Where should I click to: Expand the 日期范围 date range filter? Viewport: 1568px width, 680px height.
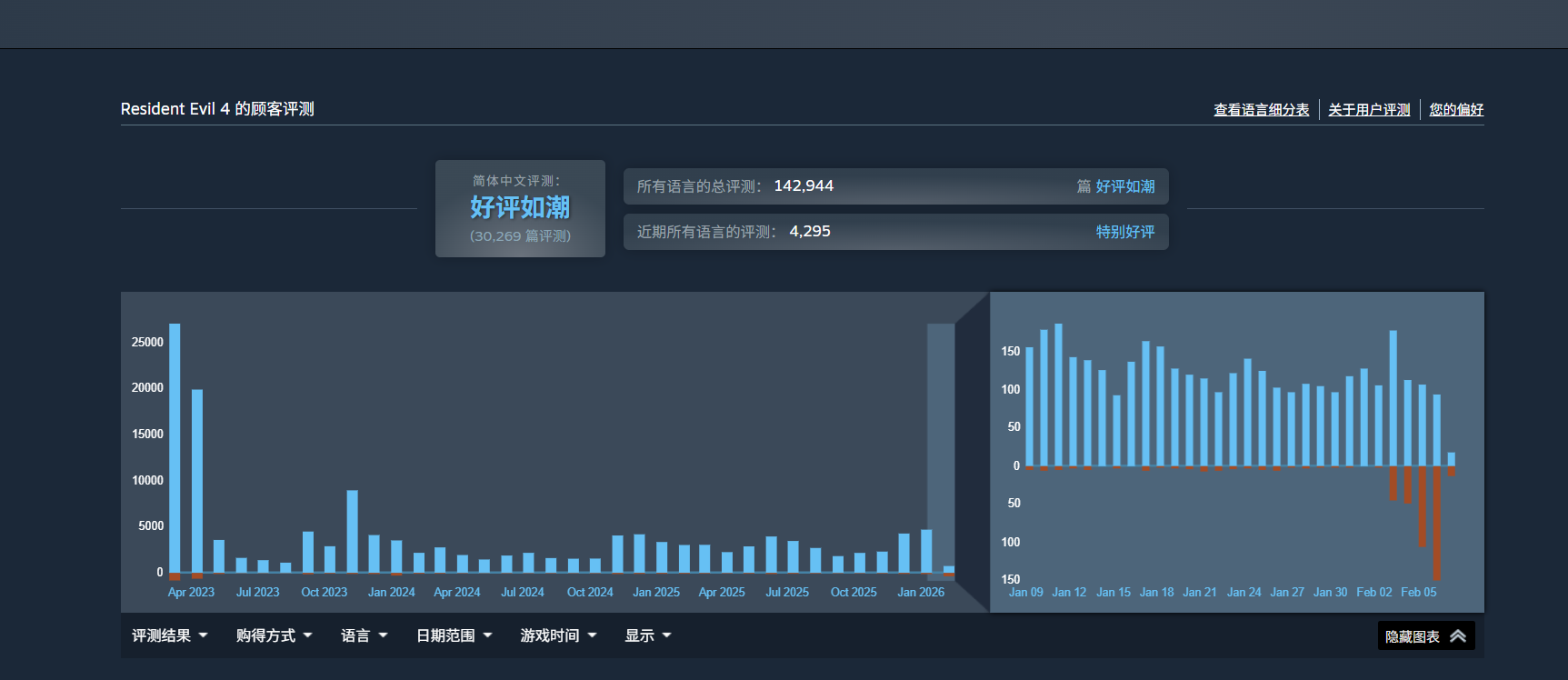(454, 635)
